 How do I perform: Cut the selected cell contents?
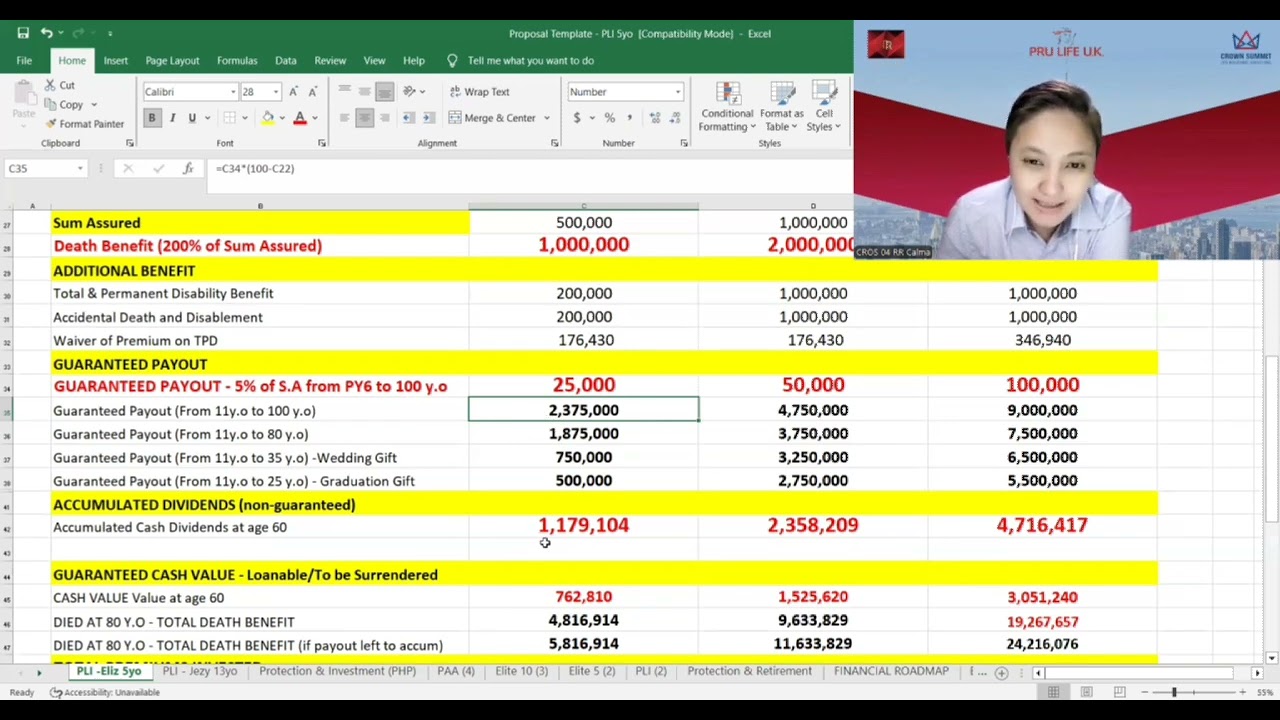coord(58,85)
